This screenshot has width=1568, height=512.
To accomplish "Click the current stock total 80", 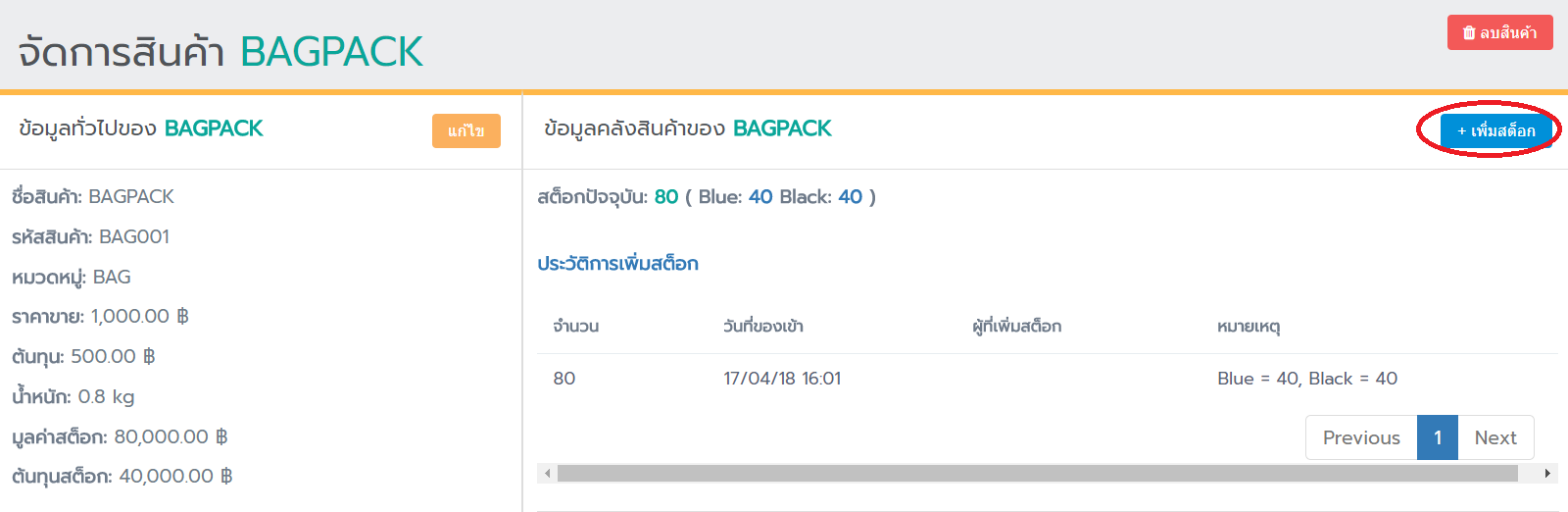I will (x=666, y=197).
